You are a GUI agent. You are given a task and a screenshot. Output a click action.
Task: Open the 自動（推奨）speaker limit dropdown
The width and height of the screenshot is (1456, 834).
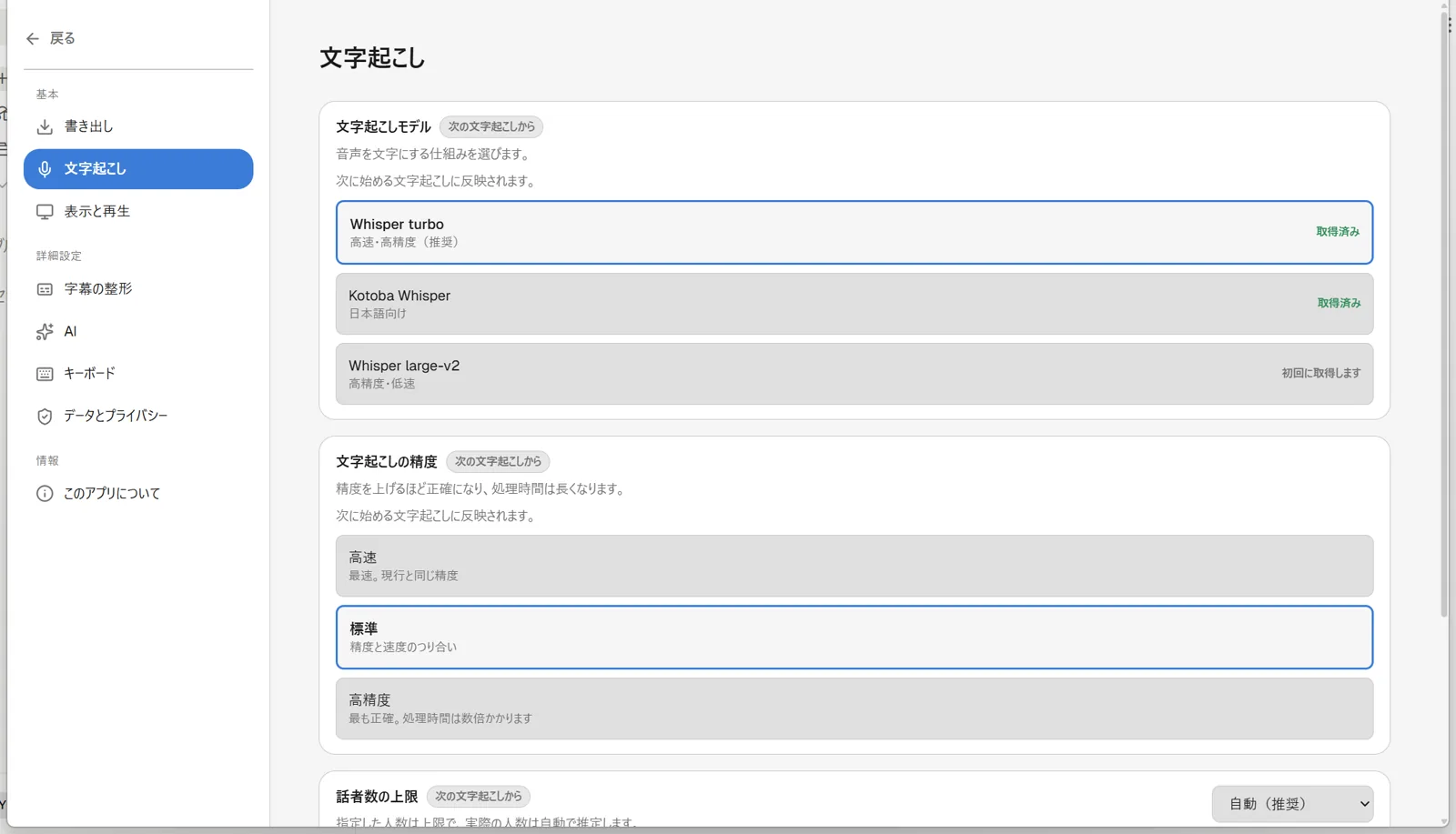pos(1292,804)
